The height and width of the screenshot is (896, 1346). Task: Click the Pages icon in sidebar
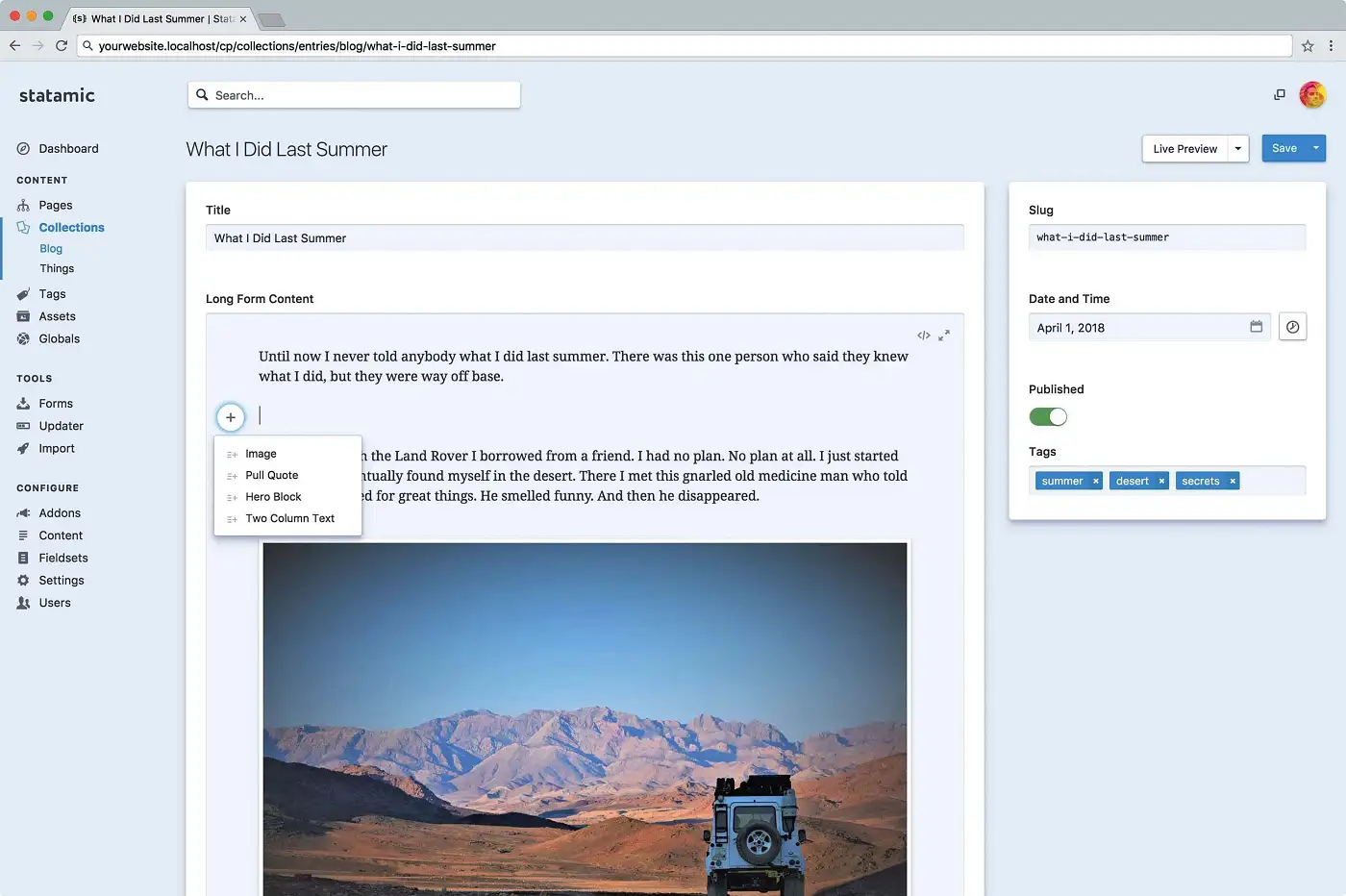pyautogui.click(x=23, y=206)
